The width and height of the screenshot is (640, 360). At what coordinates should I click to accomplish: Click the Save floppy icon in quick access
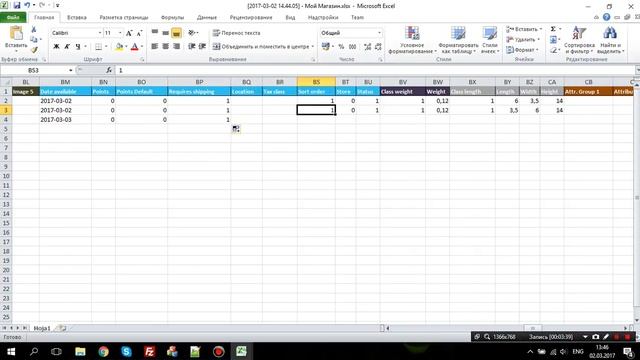click(x=17, y=5)
